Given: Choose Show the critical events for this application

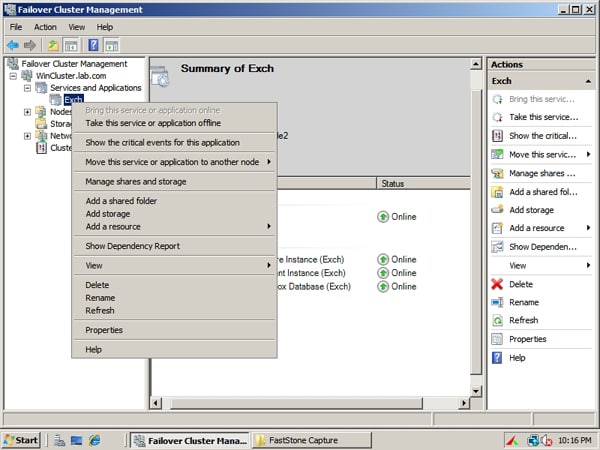Looking at the screenshot, I should click(174, 142).
